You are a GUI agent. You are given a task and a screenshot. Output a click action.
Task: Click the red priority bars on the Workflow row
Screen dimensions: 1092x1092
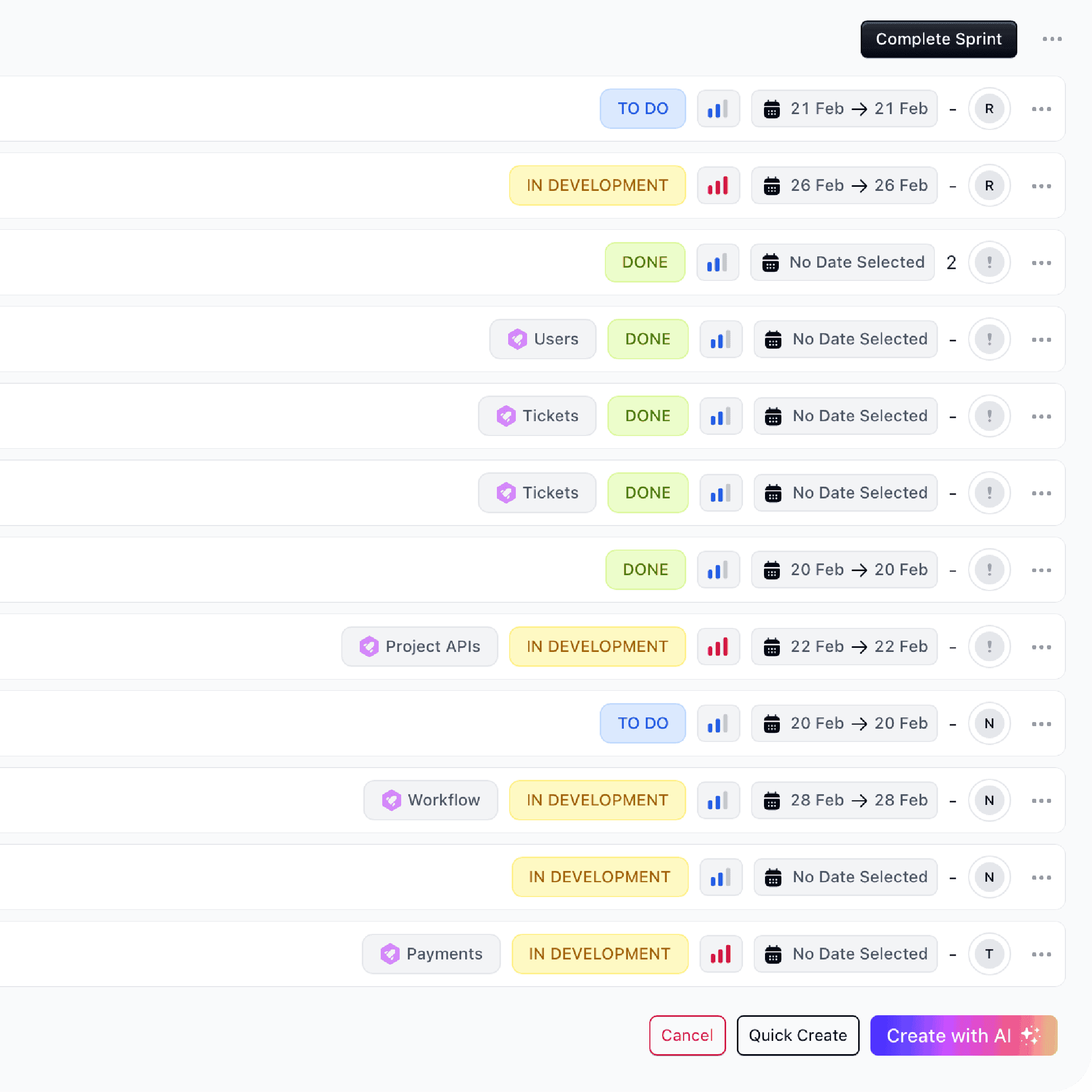718,800
